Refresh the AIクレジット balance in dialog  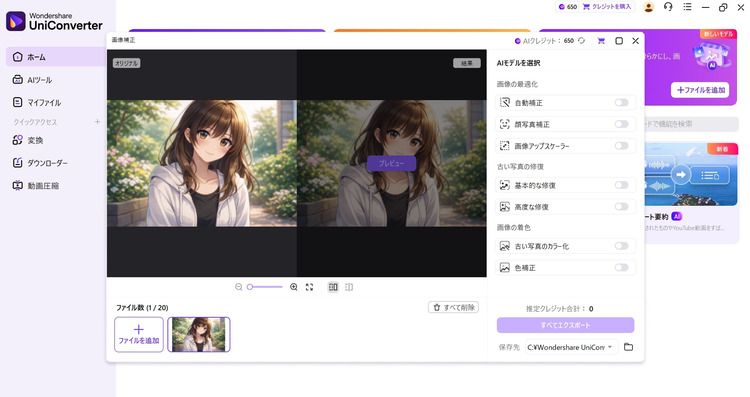(x=582, y=41)
